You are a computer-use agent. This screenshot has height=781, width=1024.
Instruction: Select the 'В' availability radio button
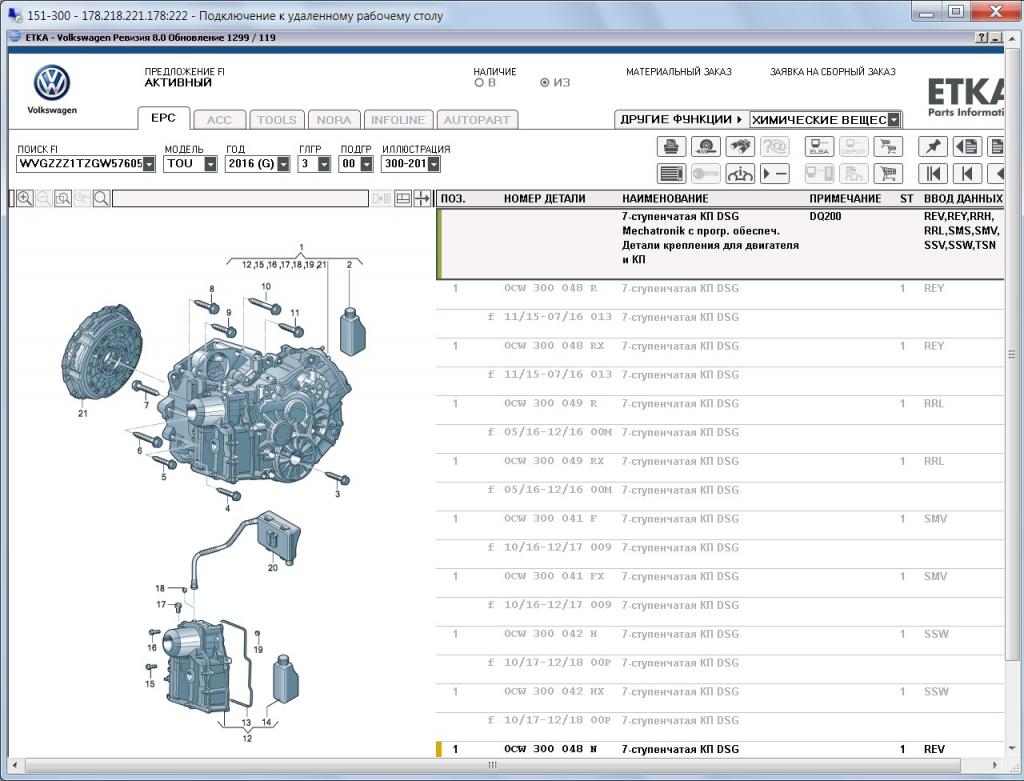pyautogui.click(x=479, y=83)
